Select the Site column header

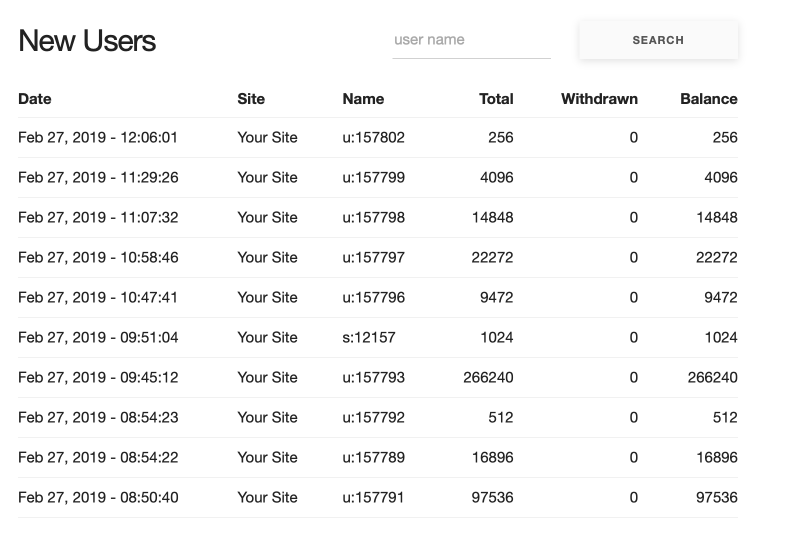point(251,99)
